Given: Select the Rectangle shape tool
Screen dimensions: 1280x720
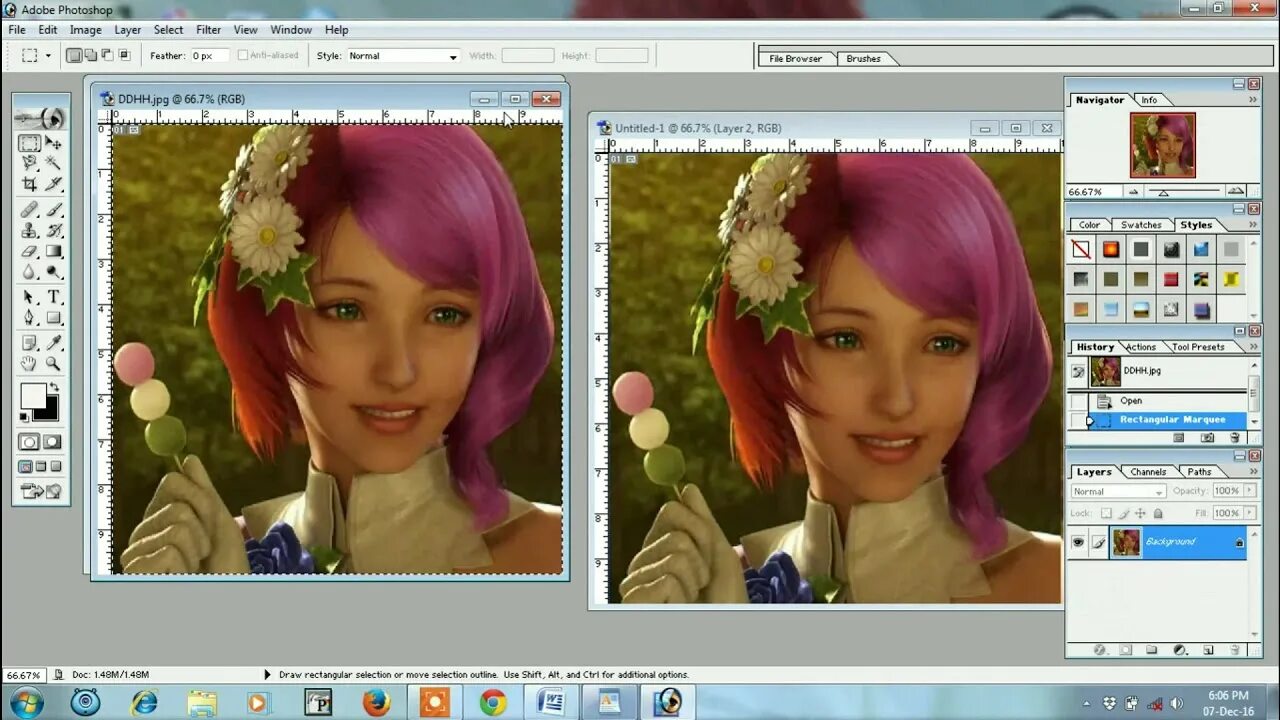Looking at the screenshot, I should (54, 317).
